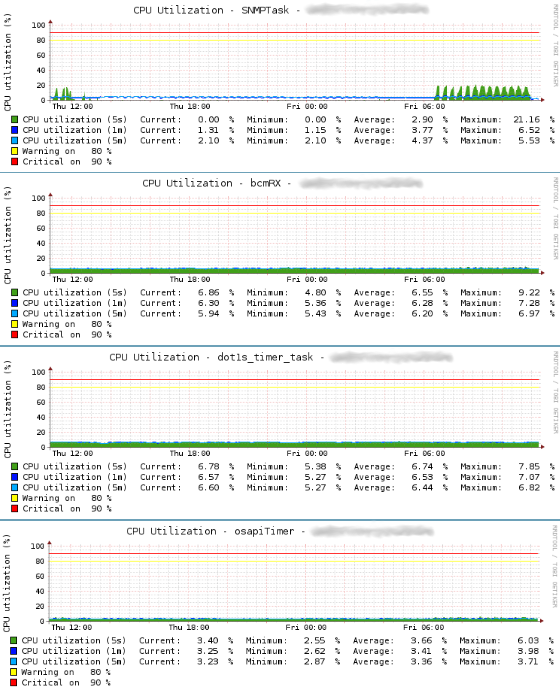Click 'CPU utilization (1m)' label in bcmRX legend
This screenshot has height=693, width=560.
click(75, 303)
